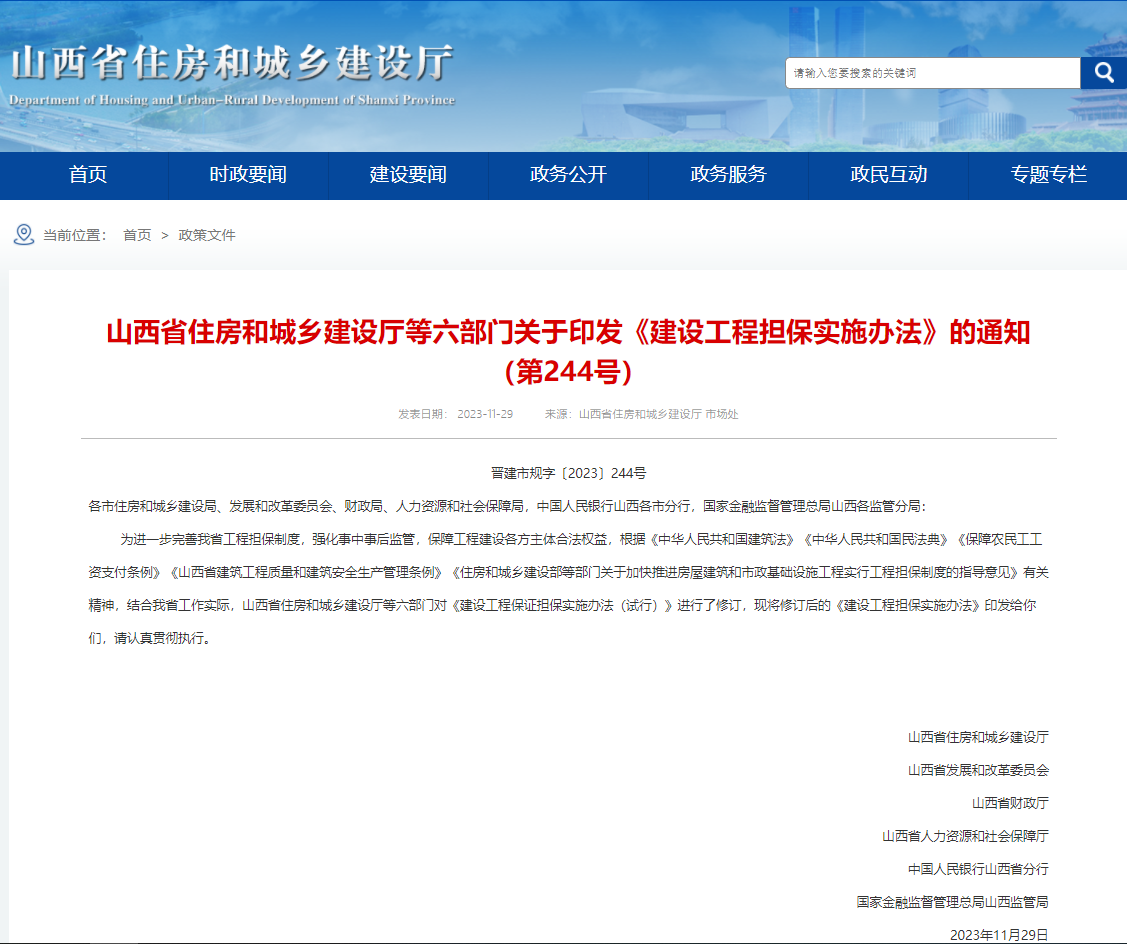Screen dimensions: 1127x944
Task: Open the 政民互动 navigation menu item
Action: coord(888,176)
